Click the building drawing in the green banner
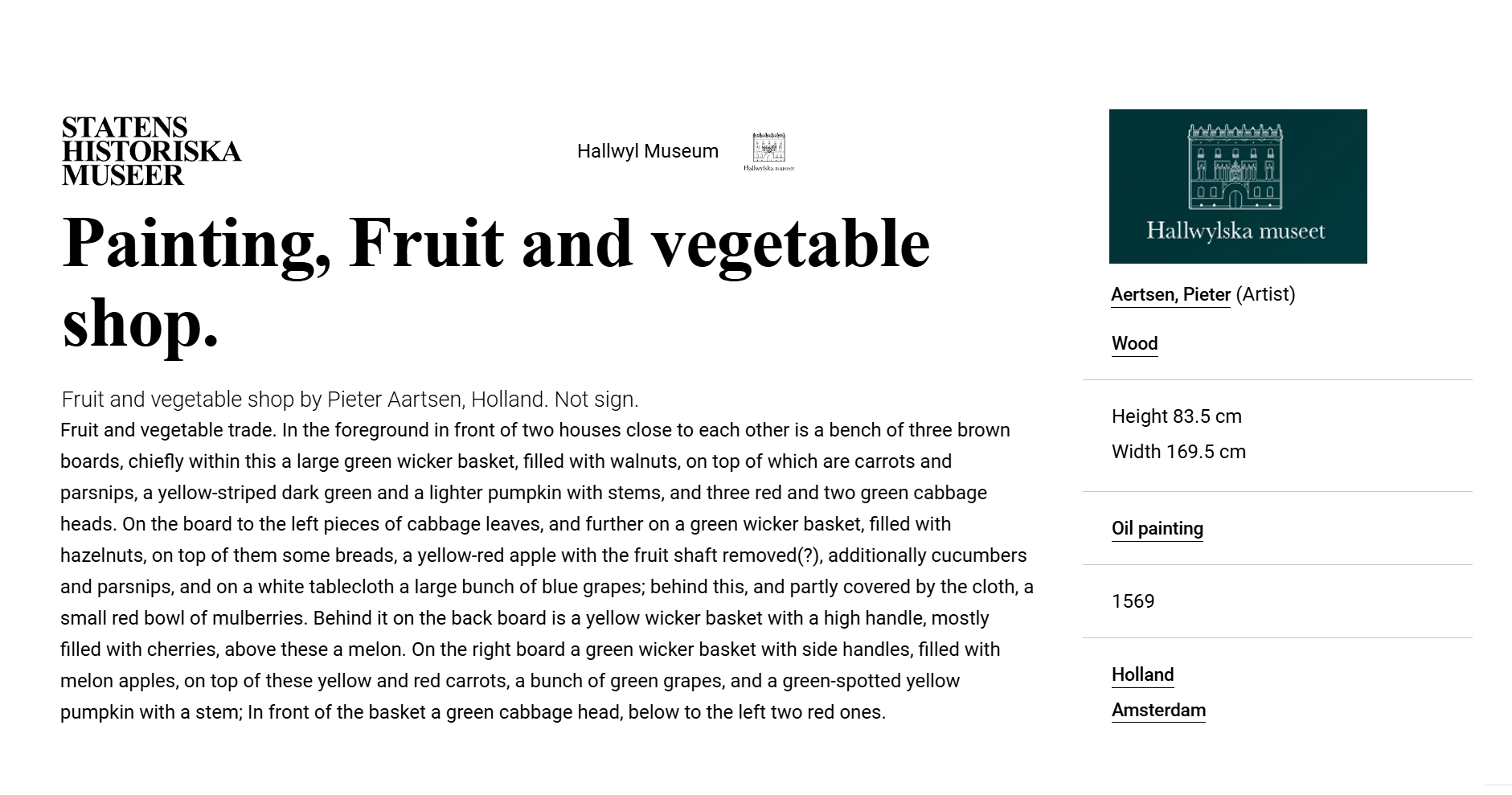The image size is (1512, 795). pos(1235,166)
